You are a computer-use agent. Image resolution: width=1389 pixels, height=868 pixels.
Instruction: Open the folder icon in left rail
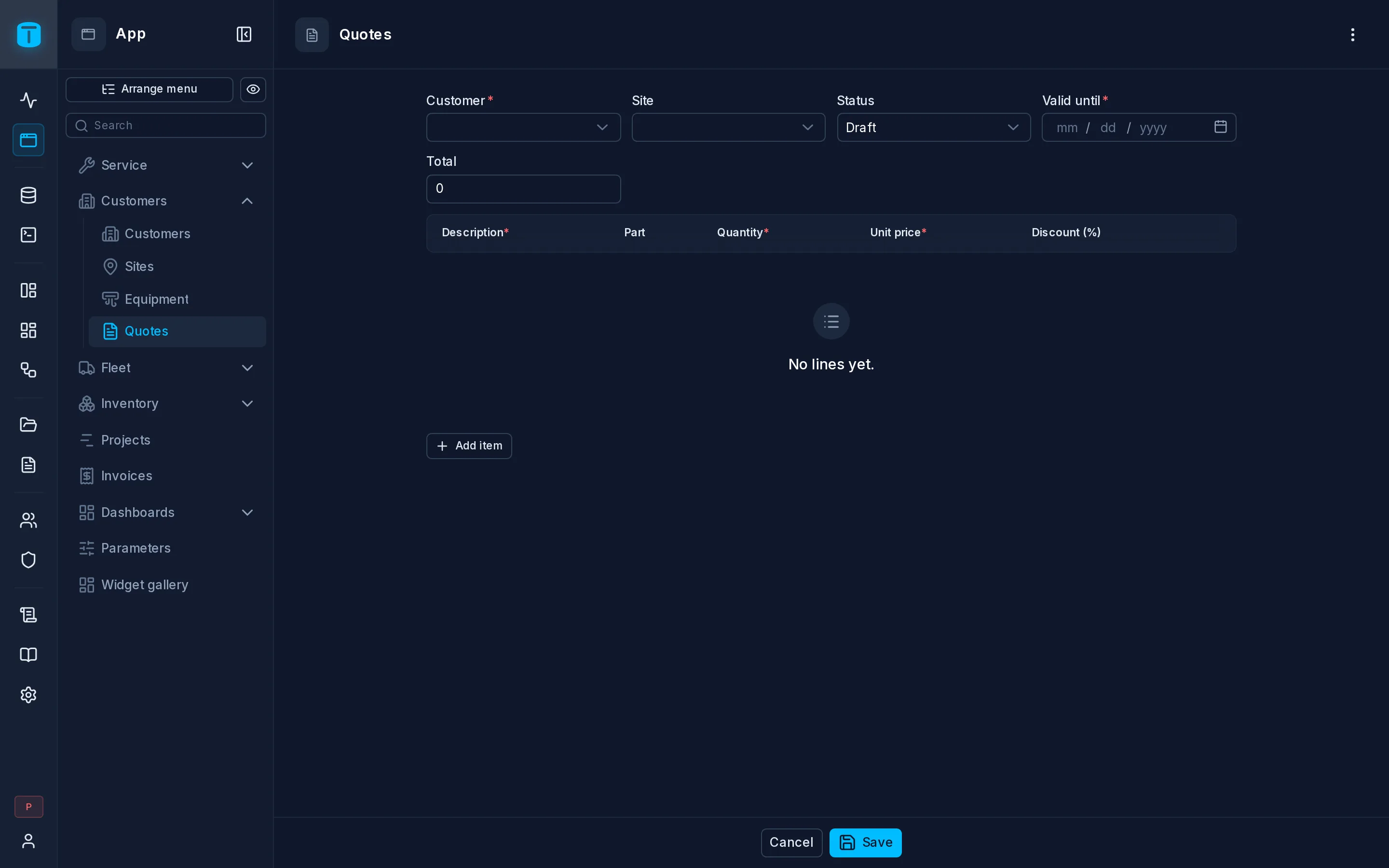(29, 425)
